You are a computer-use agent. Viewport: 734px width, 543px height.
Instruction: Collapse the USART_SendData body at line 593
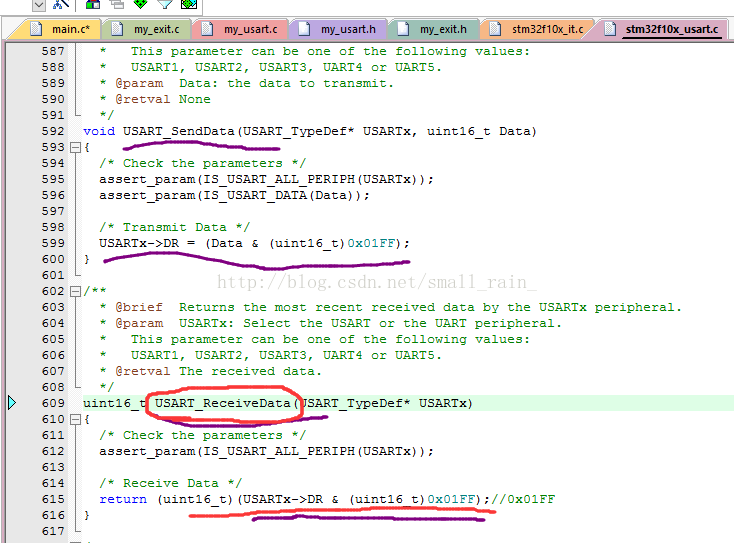pyautogui.click(x=75, y=147)
